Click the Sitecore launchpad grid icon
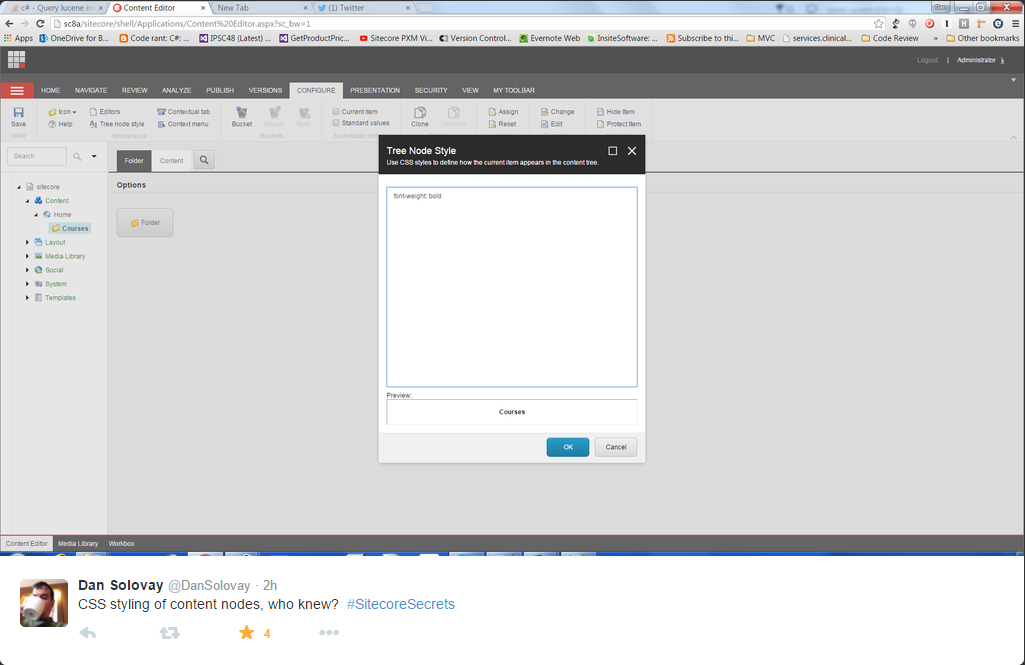This screenshot has width=1025, height=665. (16, 59)
